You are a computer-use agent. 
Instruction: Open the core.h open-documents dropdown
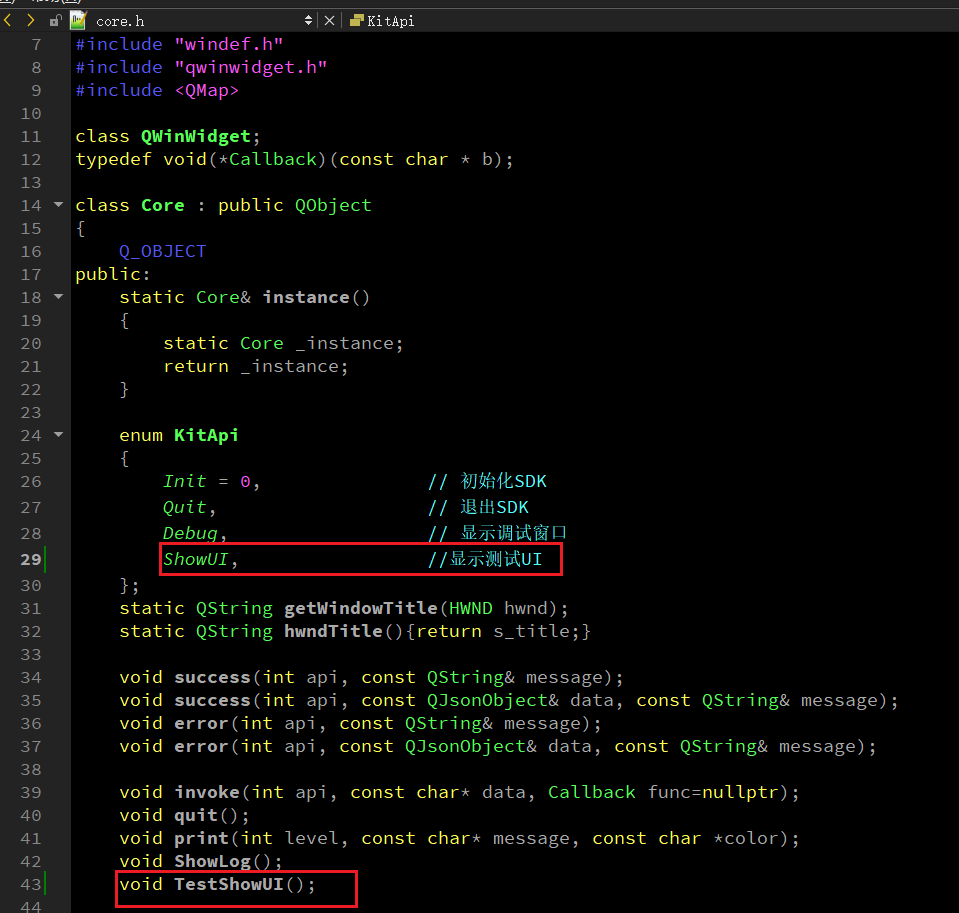pos(308,21)
